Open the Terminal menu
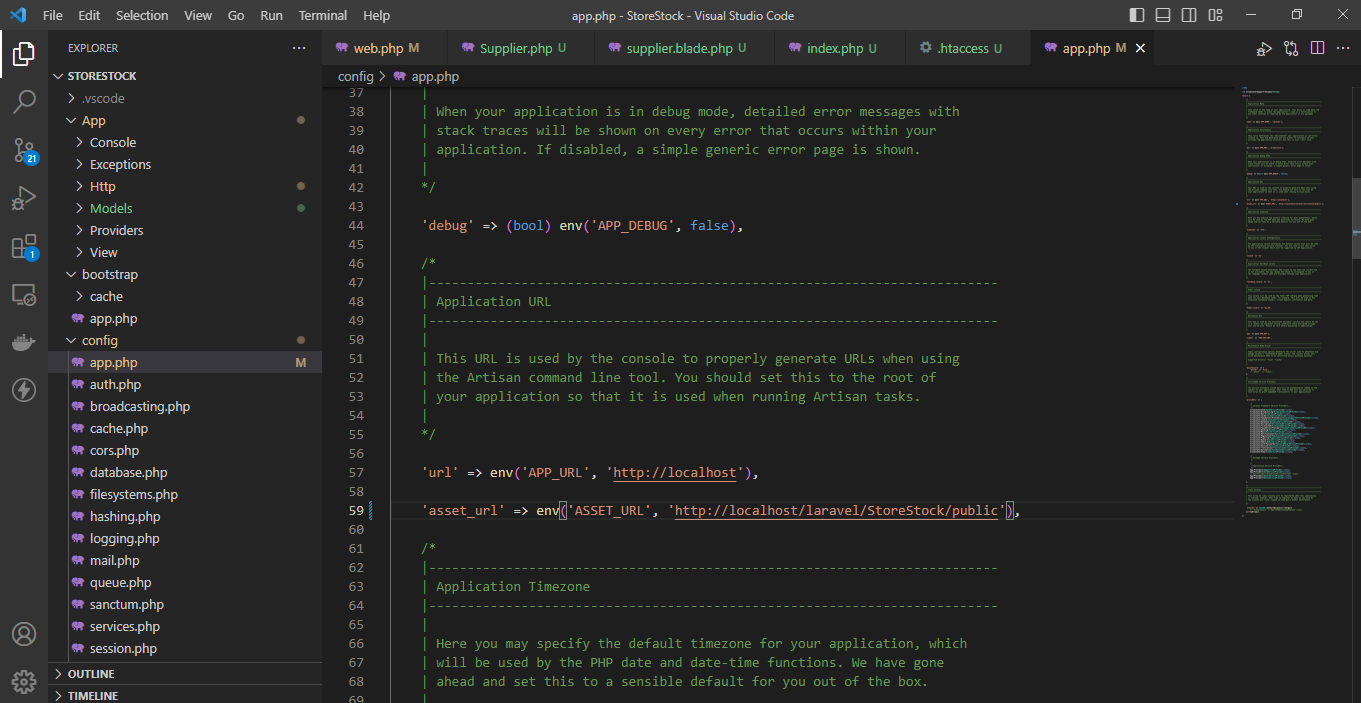Viewport: 1361px width, 703px height. [x=322, y=15]
